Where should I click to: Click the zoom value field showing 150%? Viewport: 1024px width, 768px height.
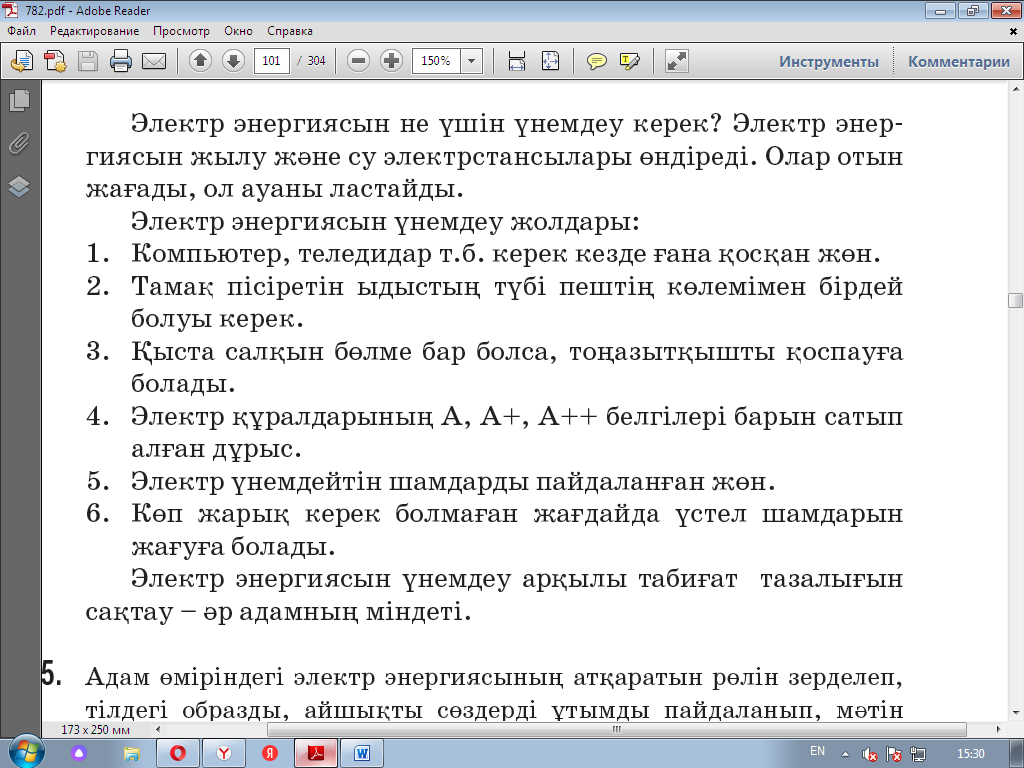[x=436, y=61]
